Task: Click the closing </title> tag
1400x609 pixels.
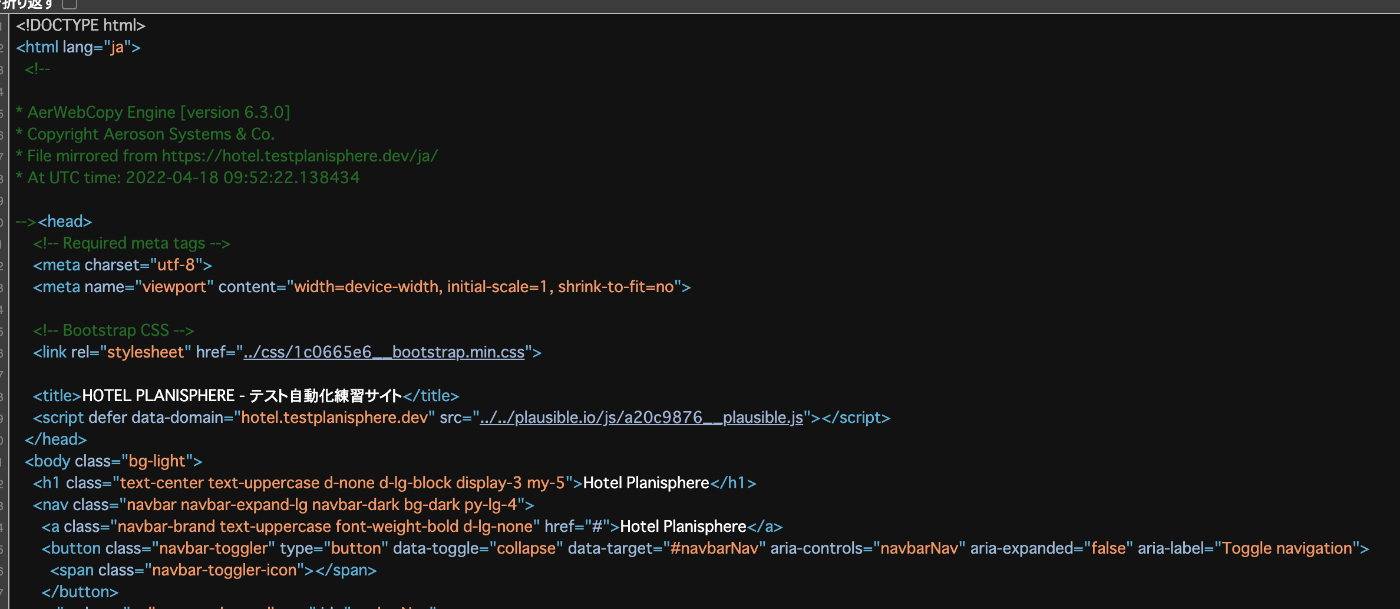Action: pyautogui.click(x=431, y=396)
